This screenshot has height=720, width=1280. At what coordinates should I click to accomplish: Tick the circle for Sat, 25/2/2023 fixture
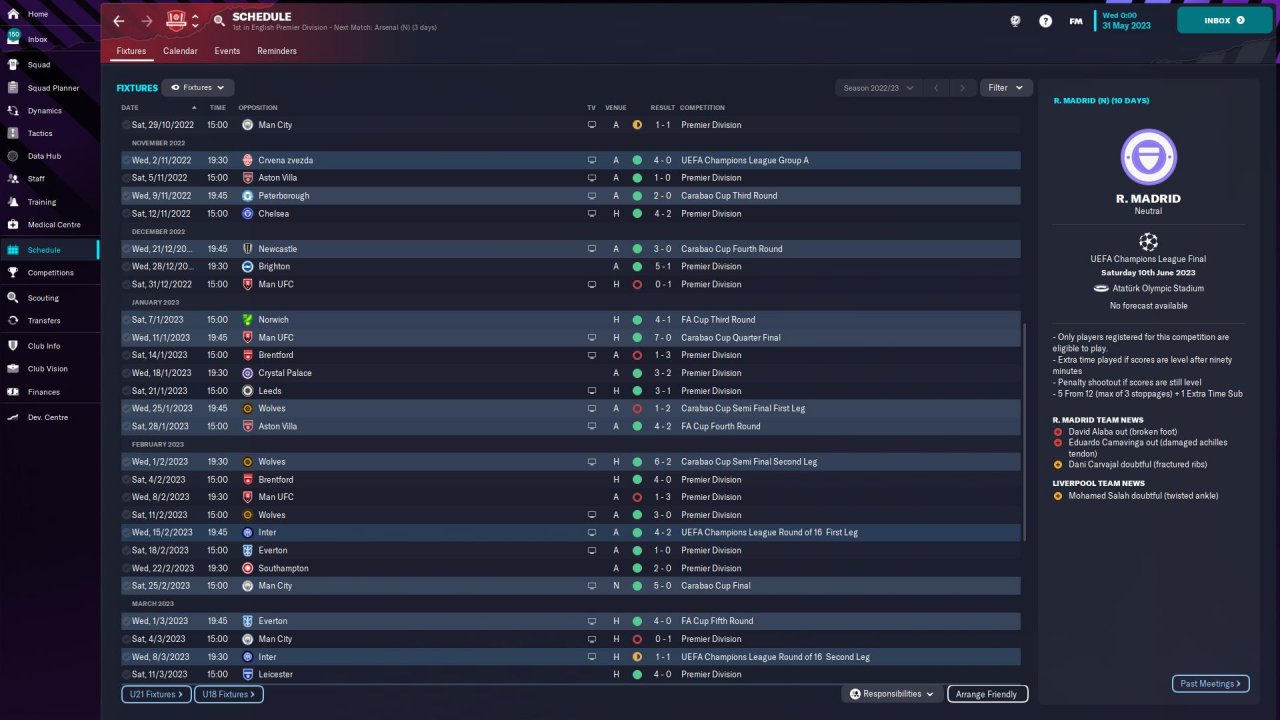coord(126,586)
